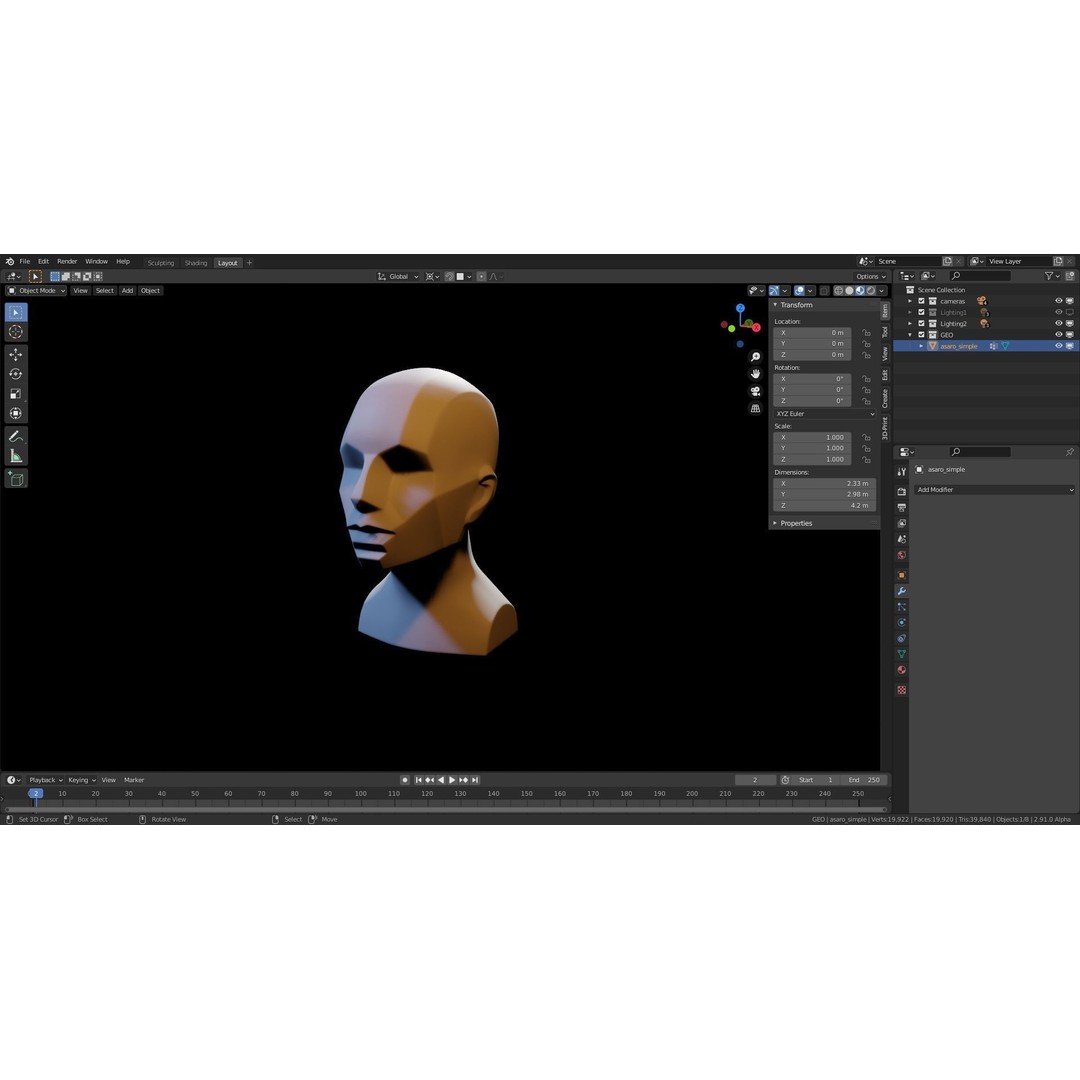Toggle camera view with the camera icon
This screenshot has height=1080, width=1080.
click(x=755, y=391)
